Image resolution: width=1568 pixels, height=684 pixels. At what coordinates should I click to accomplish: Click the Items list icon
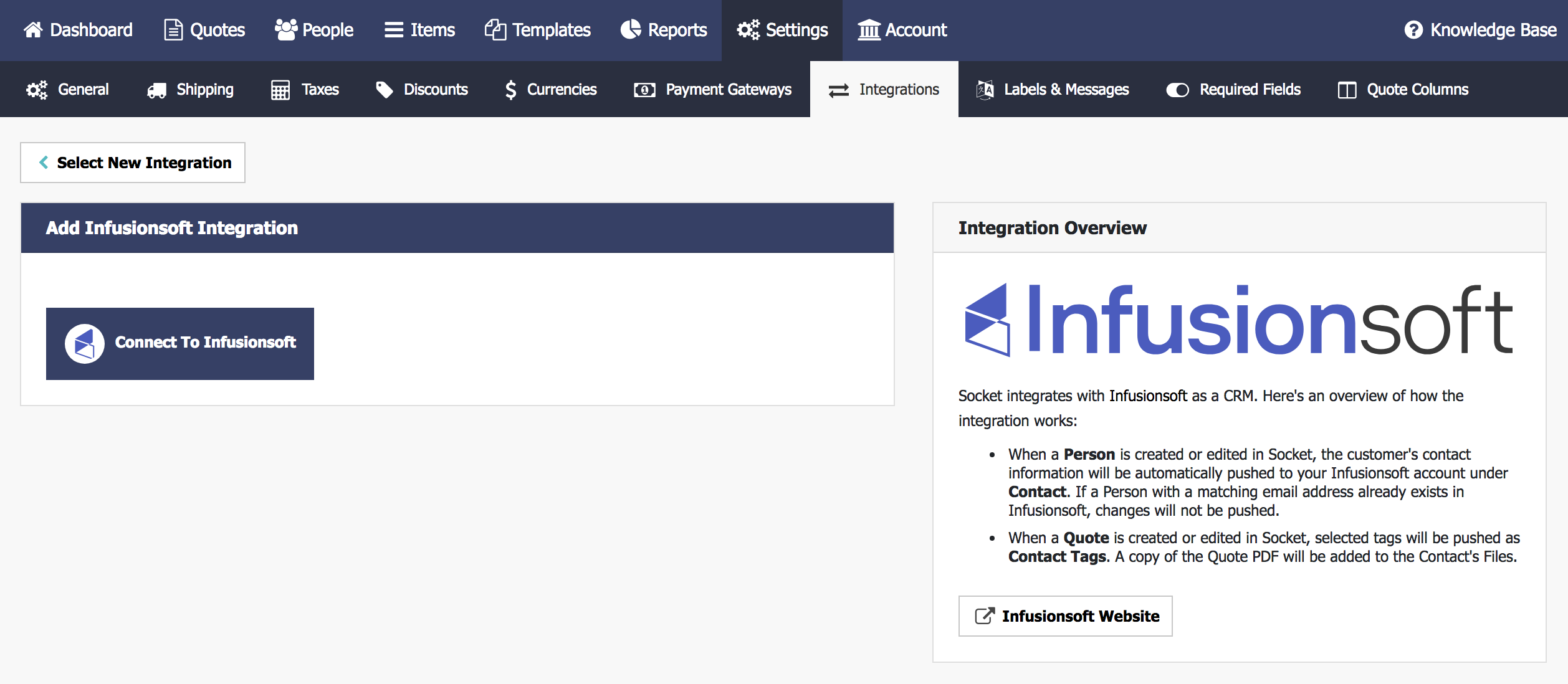point(394,30)
